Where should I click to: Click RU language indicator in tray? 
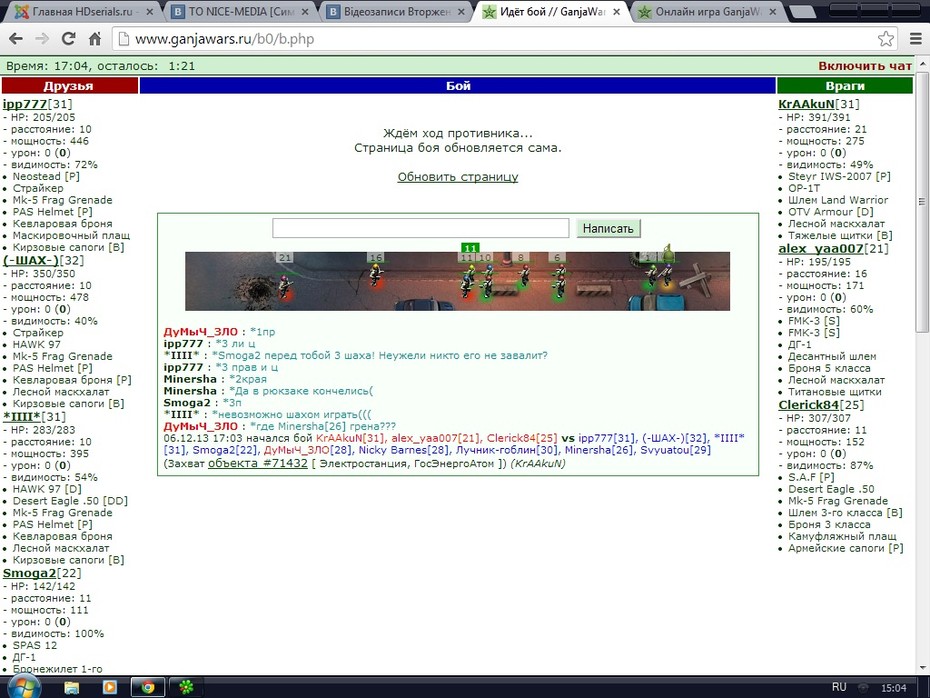[839, 687]
